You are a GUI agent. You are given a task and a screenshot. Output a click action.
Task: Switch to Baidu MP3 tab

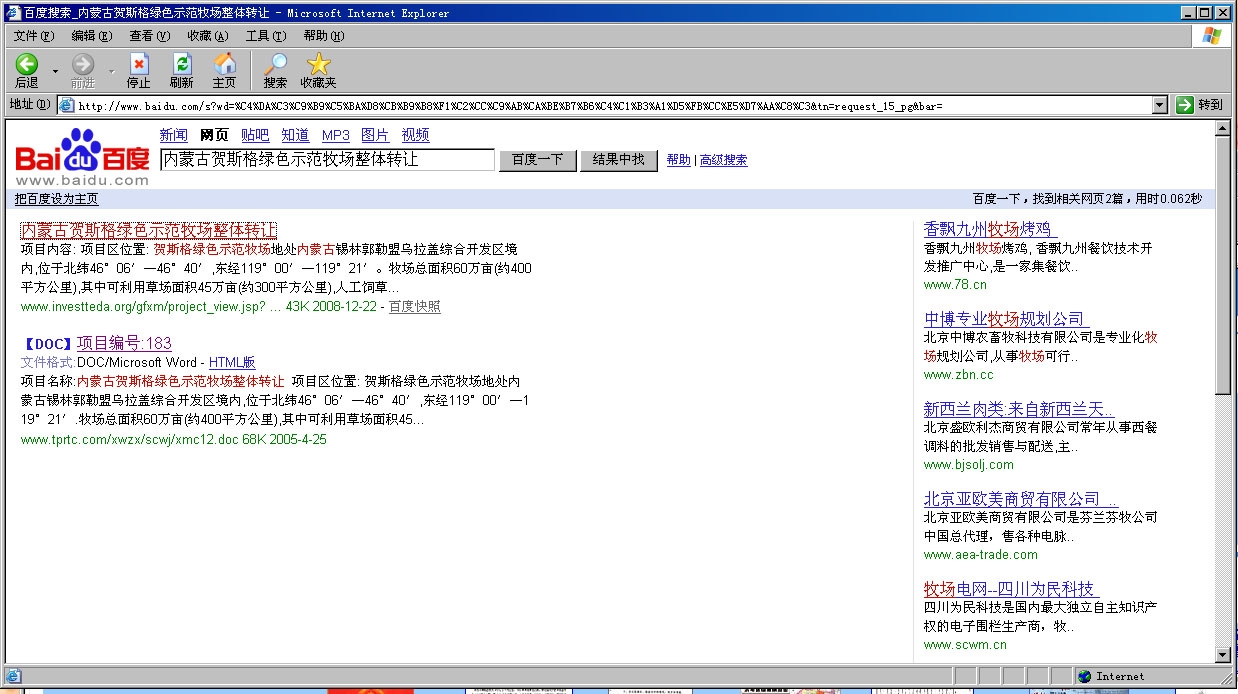pyautogui.click(x=335, y=135)
